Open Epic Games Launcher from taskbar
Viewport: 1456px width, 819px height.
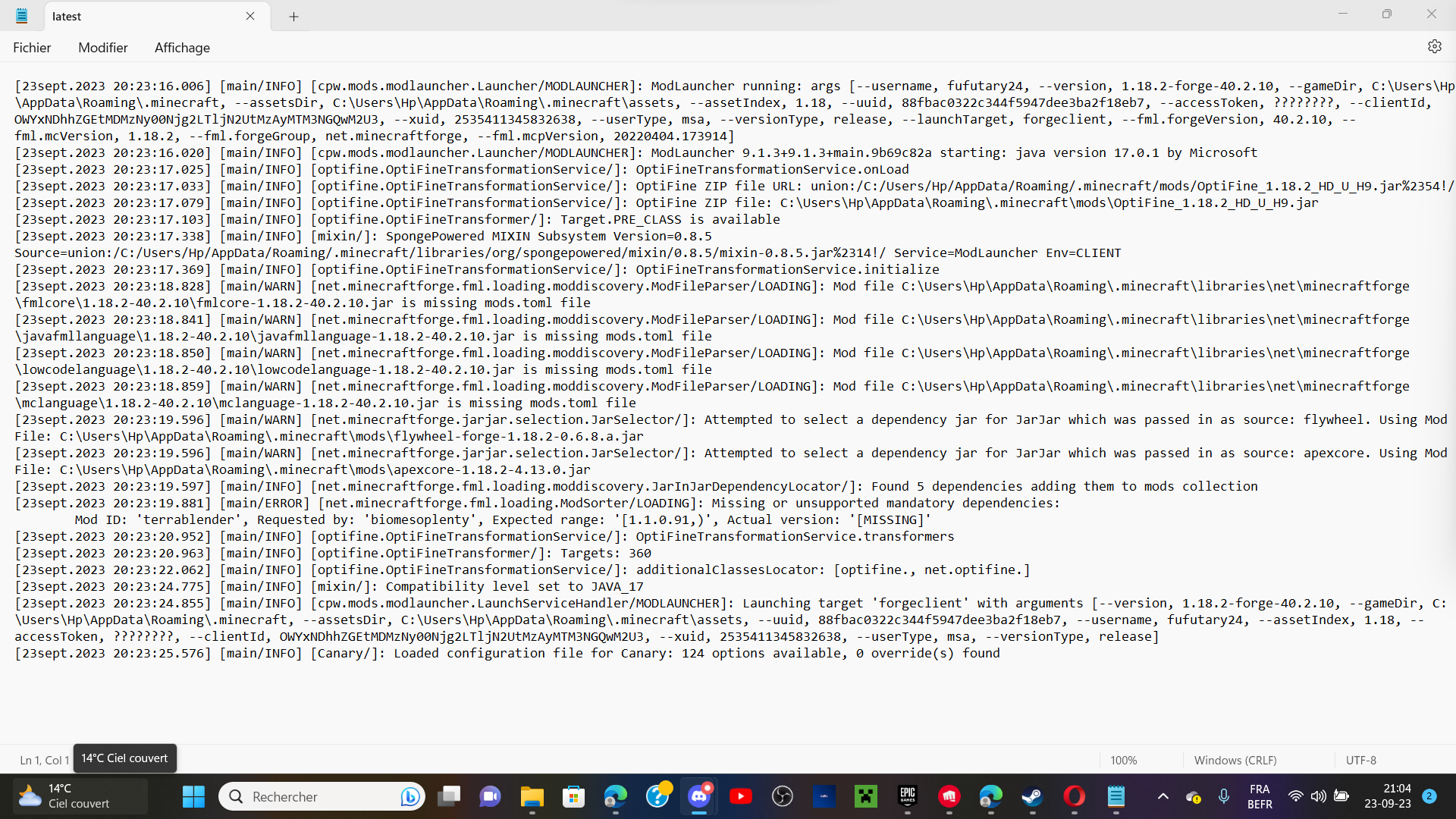[x=908, y=796]
